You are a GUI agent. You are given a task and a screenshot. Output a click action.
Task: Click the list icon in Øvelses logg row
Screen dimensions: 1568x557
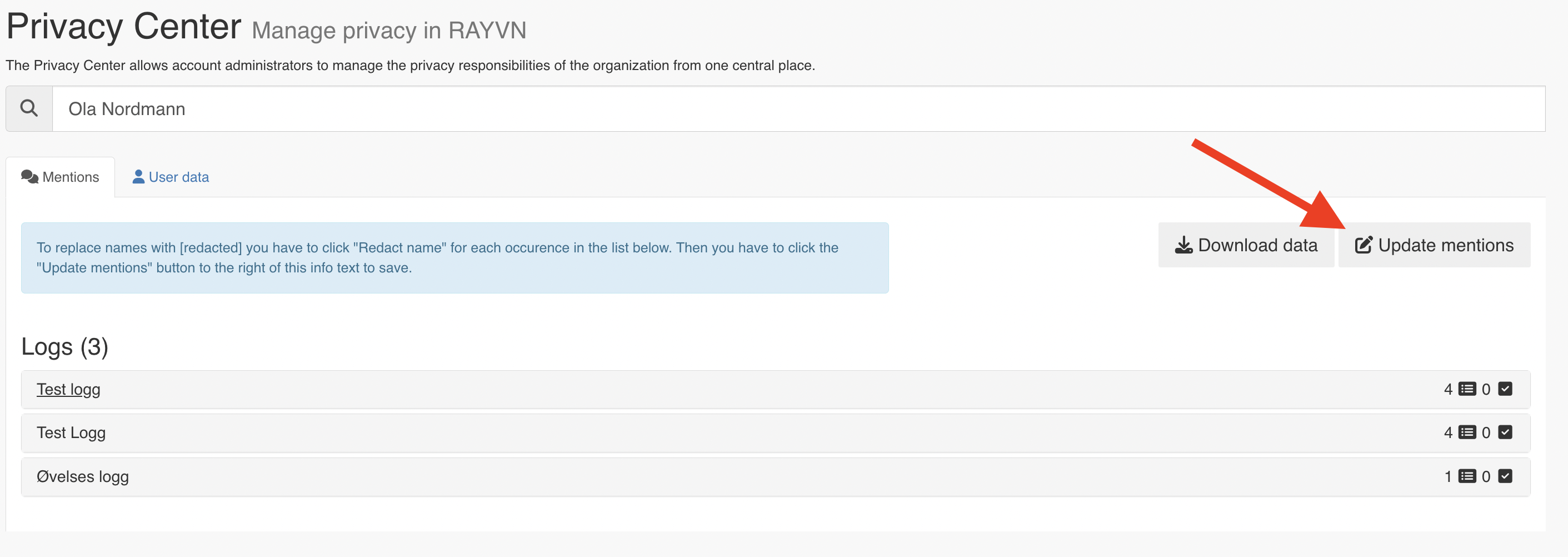pyautogui.click(x=1467, y=476)
